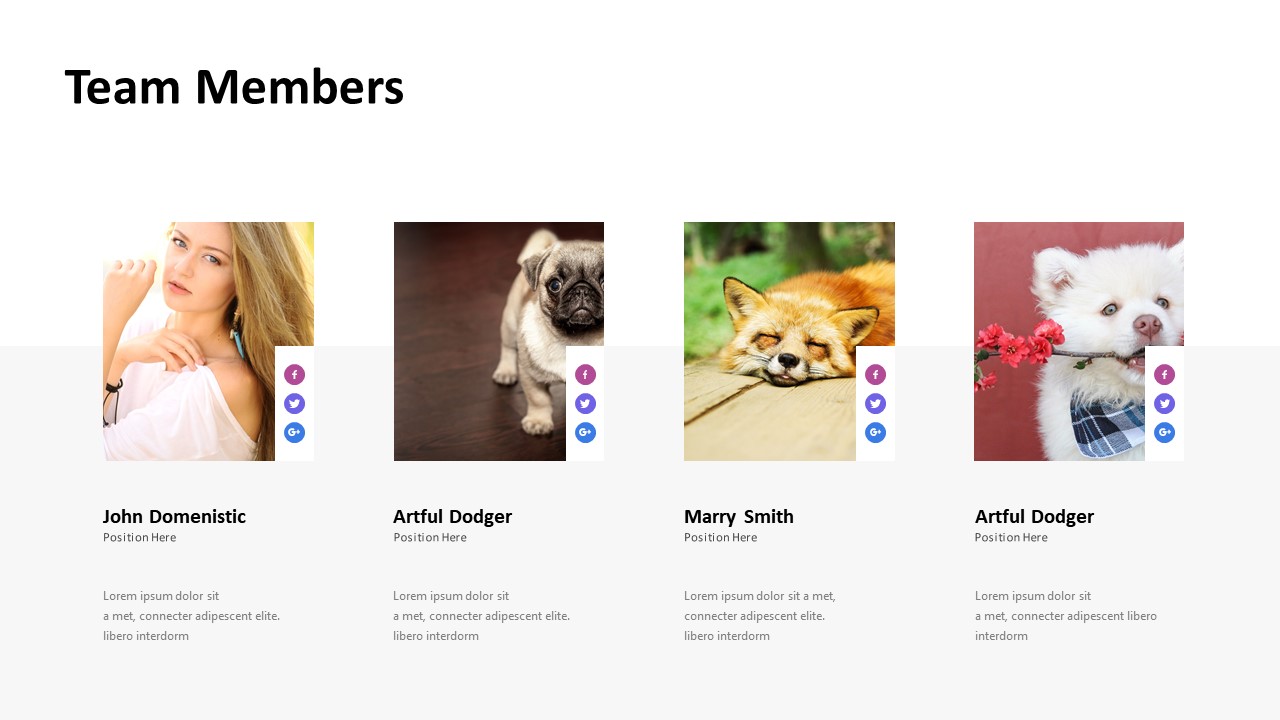Click the Team Members title
Viewport: 1280px width, 720px height.
234,87
